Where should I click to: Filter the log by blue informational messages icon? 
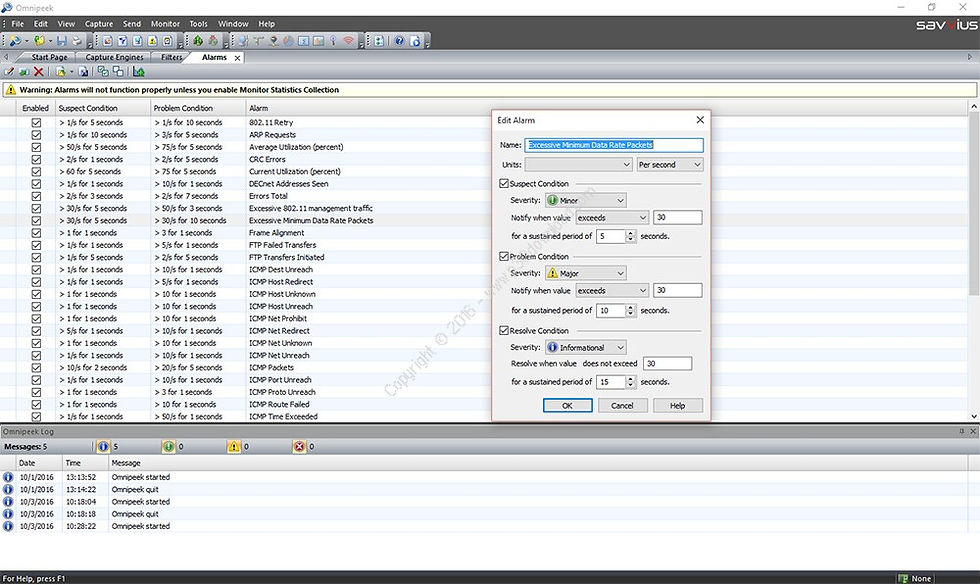click(x=103, y=446)
